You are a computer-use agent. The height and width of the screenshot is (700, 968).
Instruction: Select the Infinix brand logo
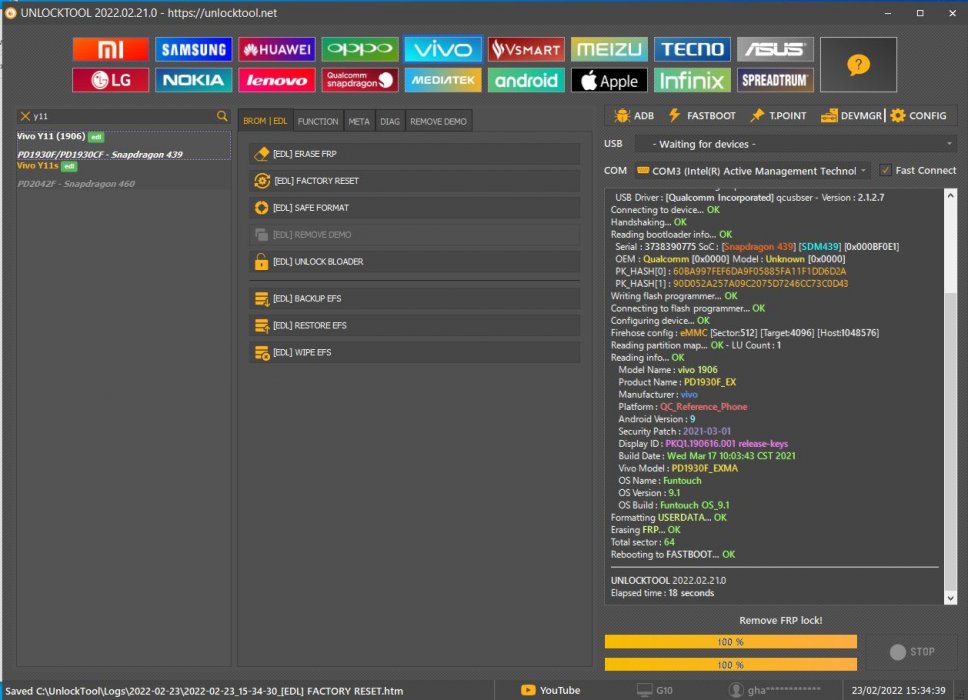pos(692,80)
